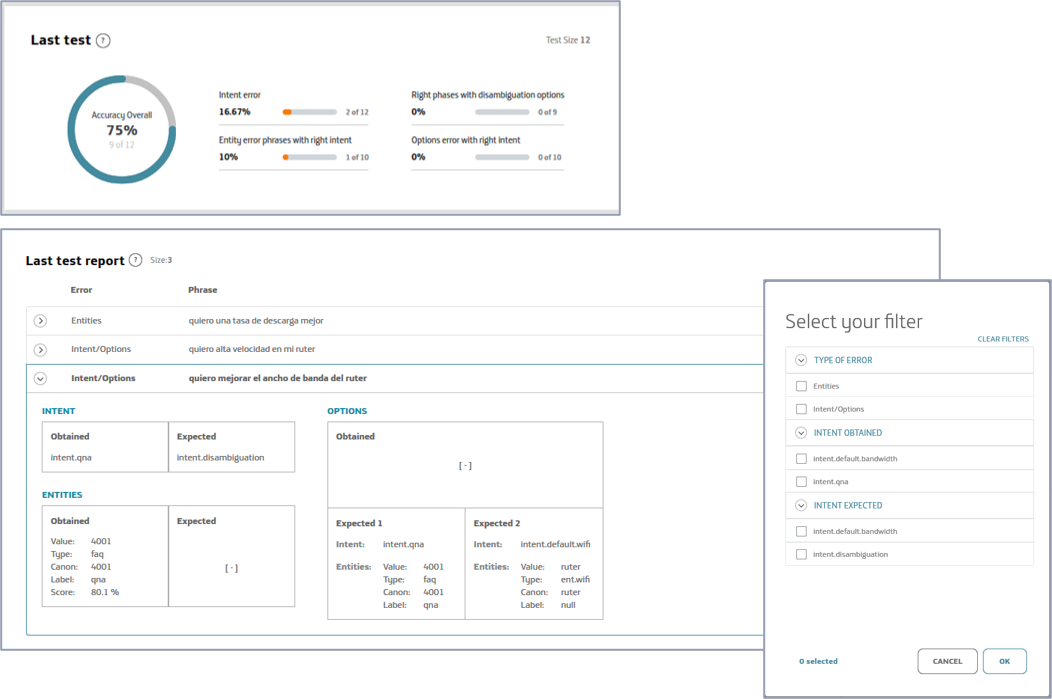
Task: Click the INTENT section heading
Action: pos(58,411)
